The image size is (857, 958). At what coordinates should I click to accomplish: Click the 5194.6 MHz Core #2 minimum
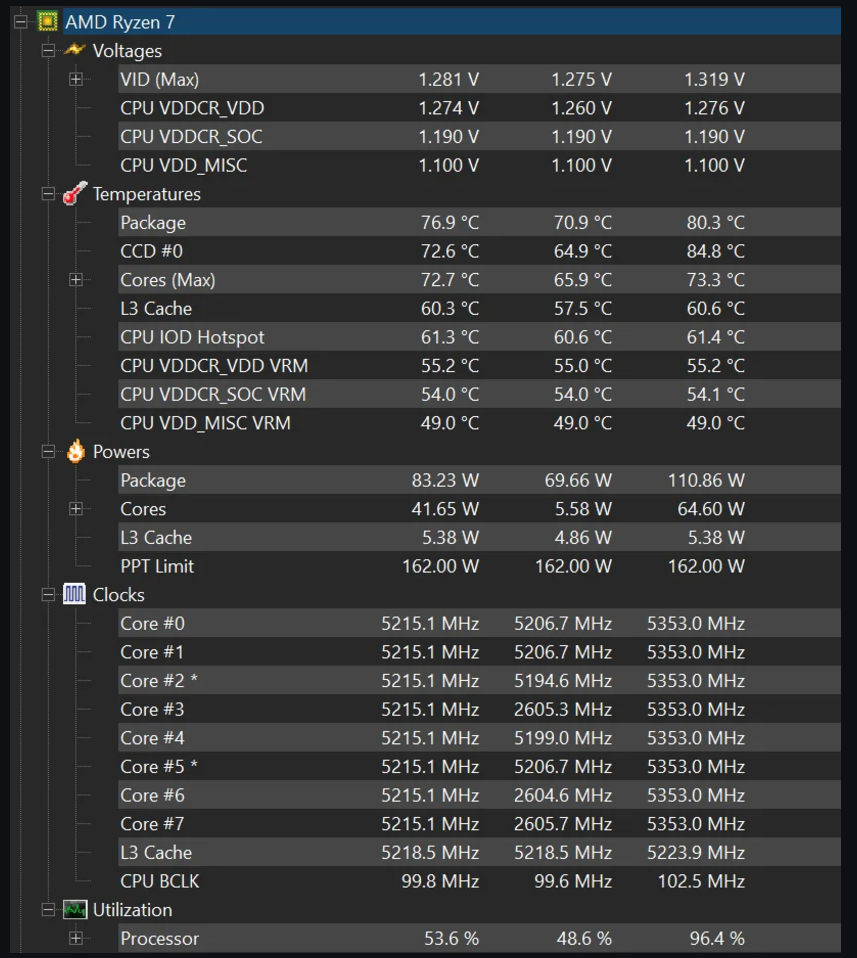563,681
